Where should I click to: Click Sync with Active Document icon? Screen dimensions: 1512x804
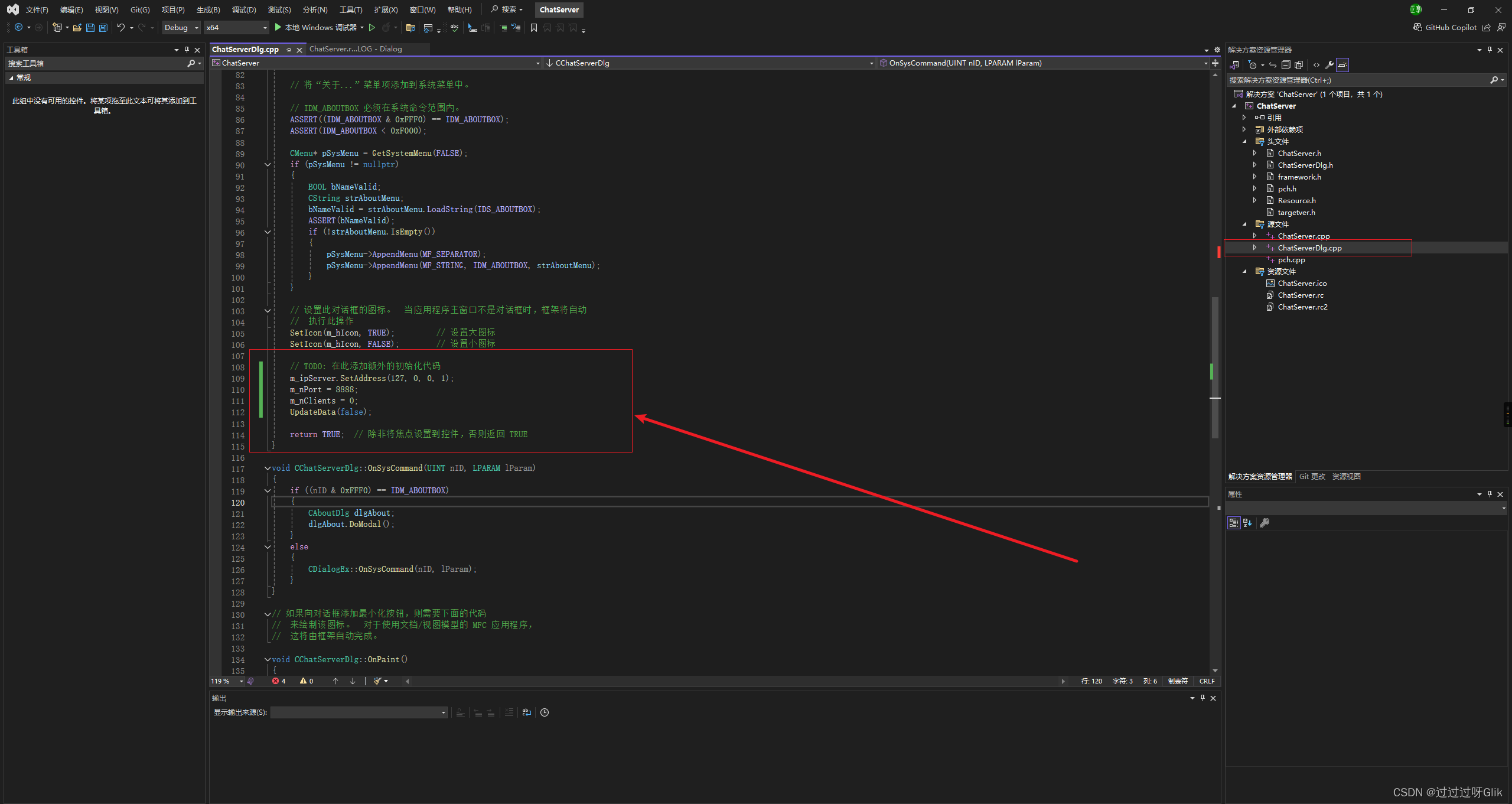coord(1273,65)
